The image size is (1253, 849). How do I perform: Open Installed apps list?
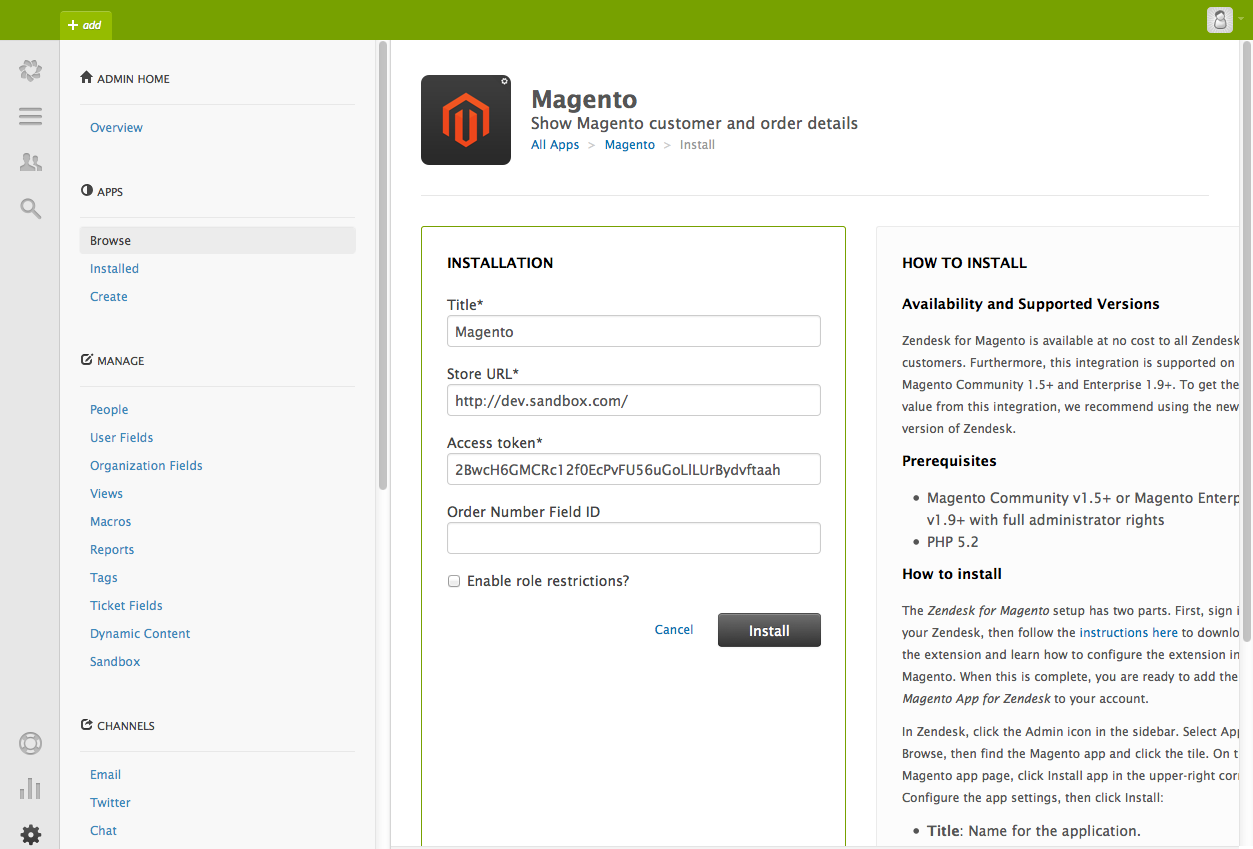pos(114,269)
